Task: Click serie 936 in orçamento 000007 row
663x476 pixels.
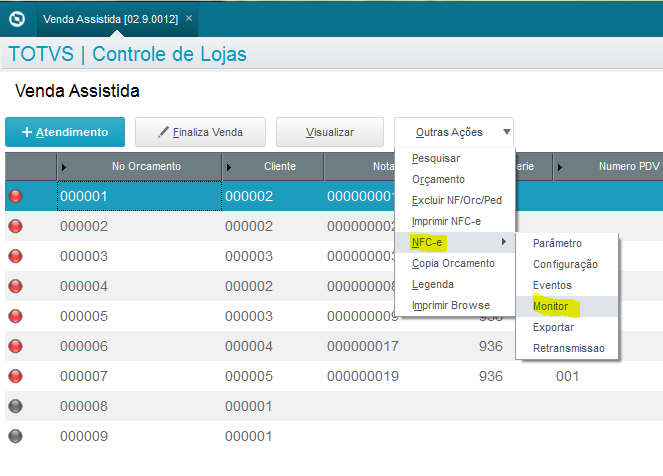Action: [x=490, y=376]
